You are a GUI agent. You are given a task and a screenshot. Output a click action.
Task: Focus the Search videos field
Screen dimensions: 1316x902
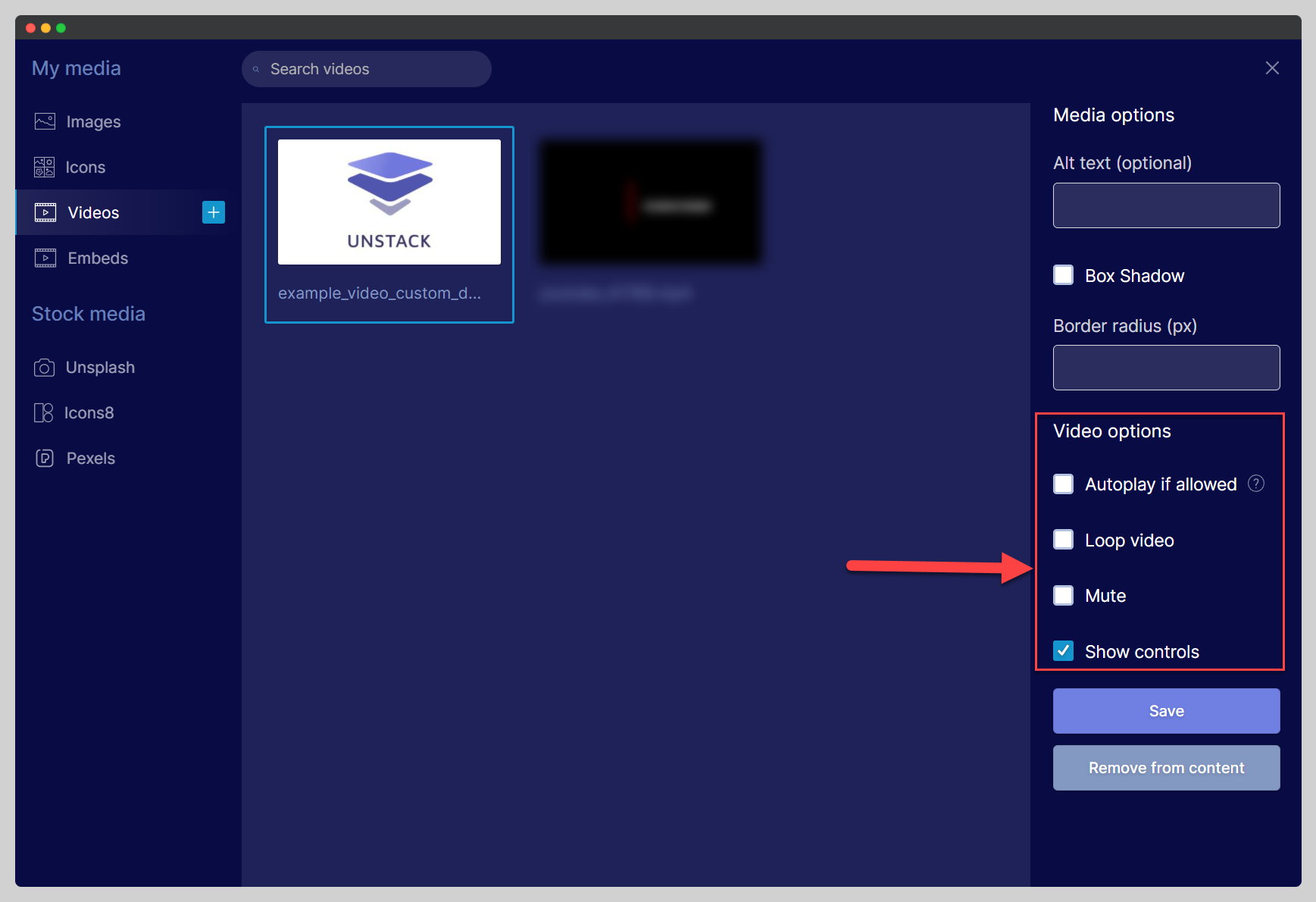[x=371, y=69]
